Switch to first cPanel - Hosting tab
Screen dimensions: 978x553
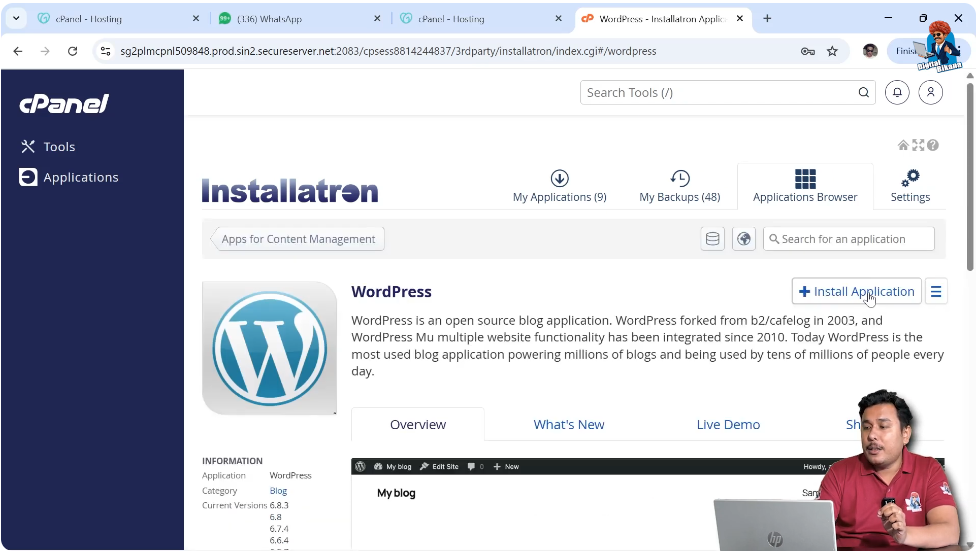point(117,19)
